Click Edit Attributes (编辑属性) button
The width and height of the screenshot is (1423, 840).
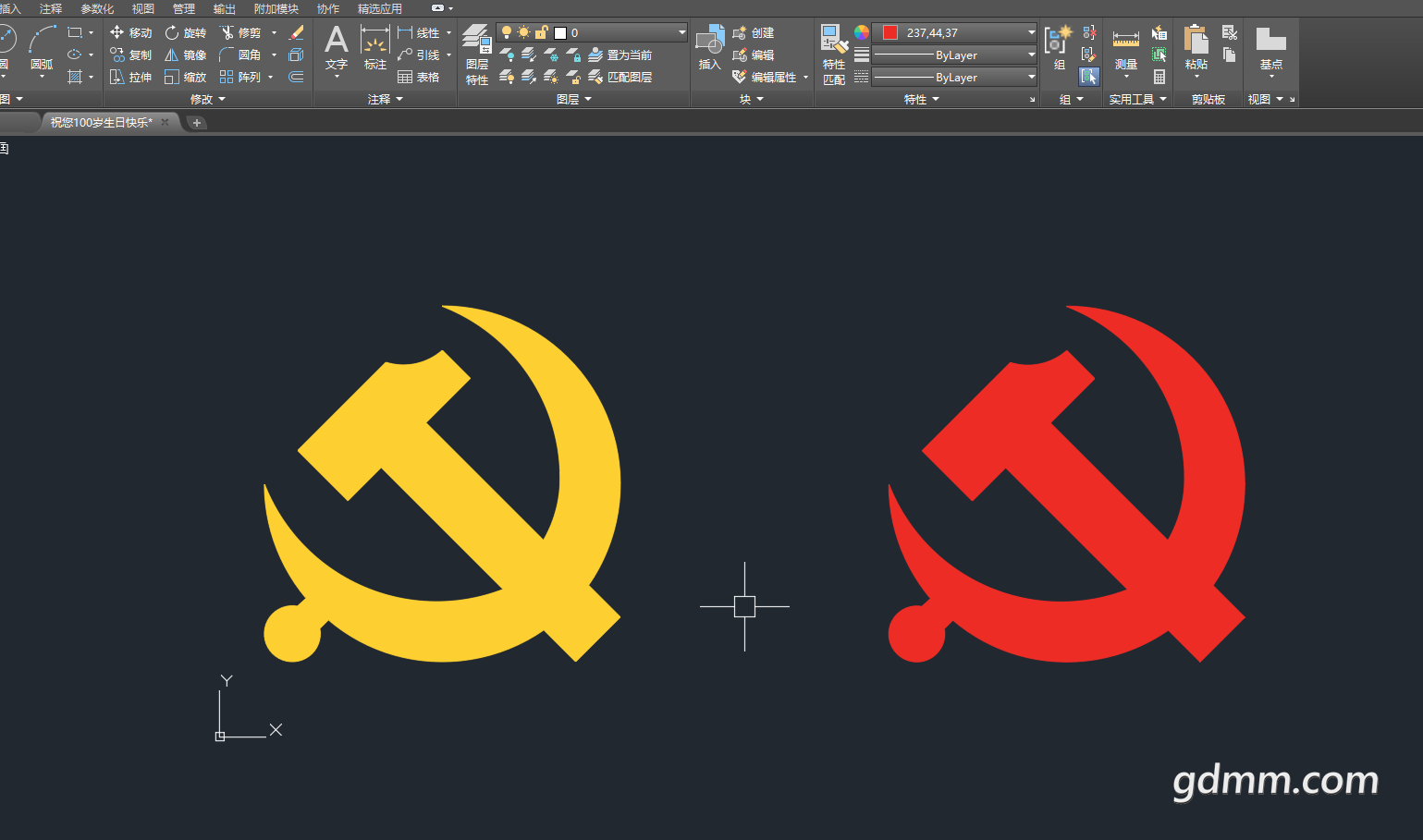click(x=765, y=77)
